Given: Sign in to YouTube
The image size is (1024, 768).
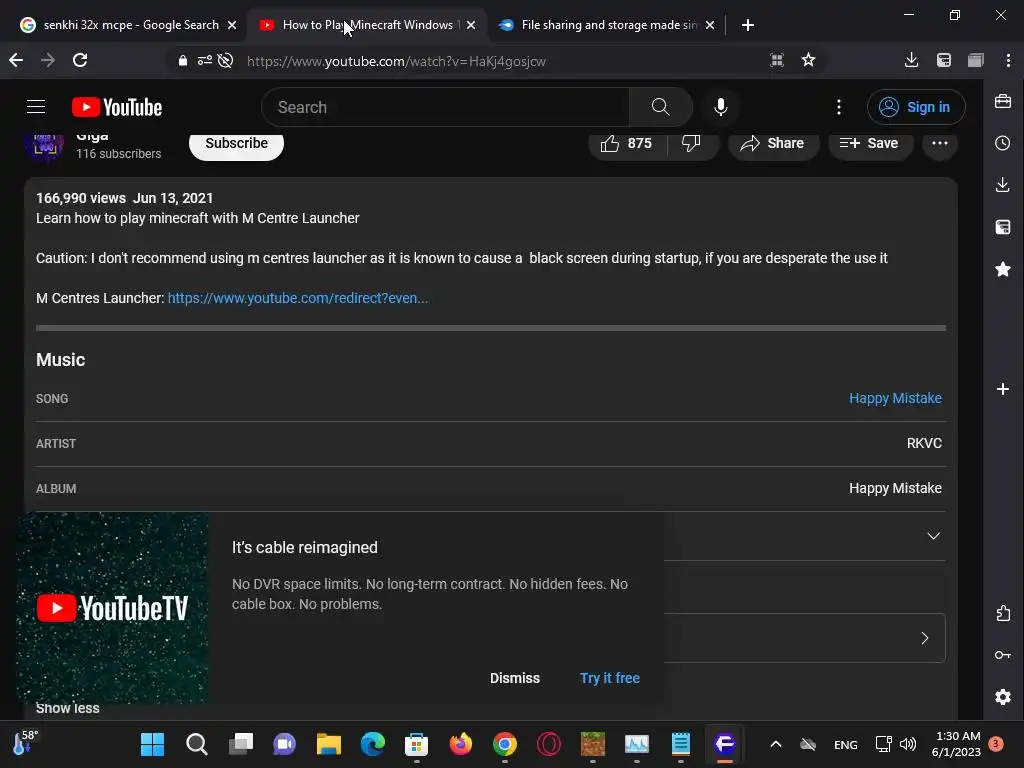Looking at the screenshot, I should (916, 107).
